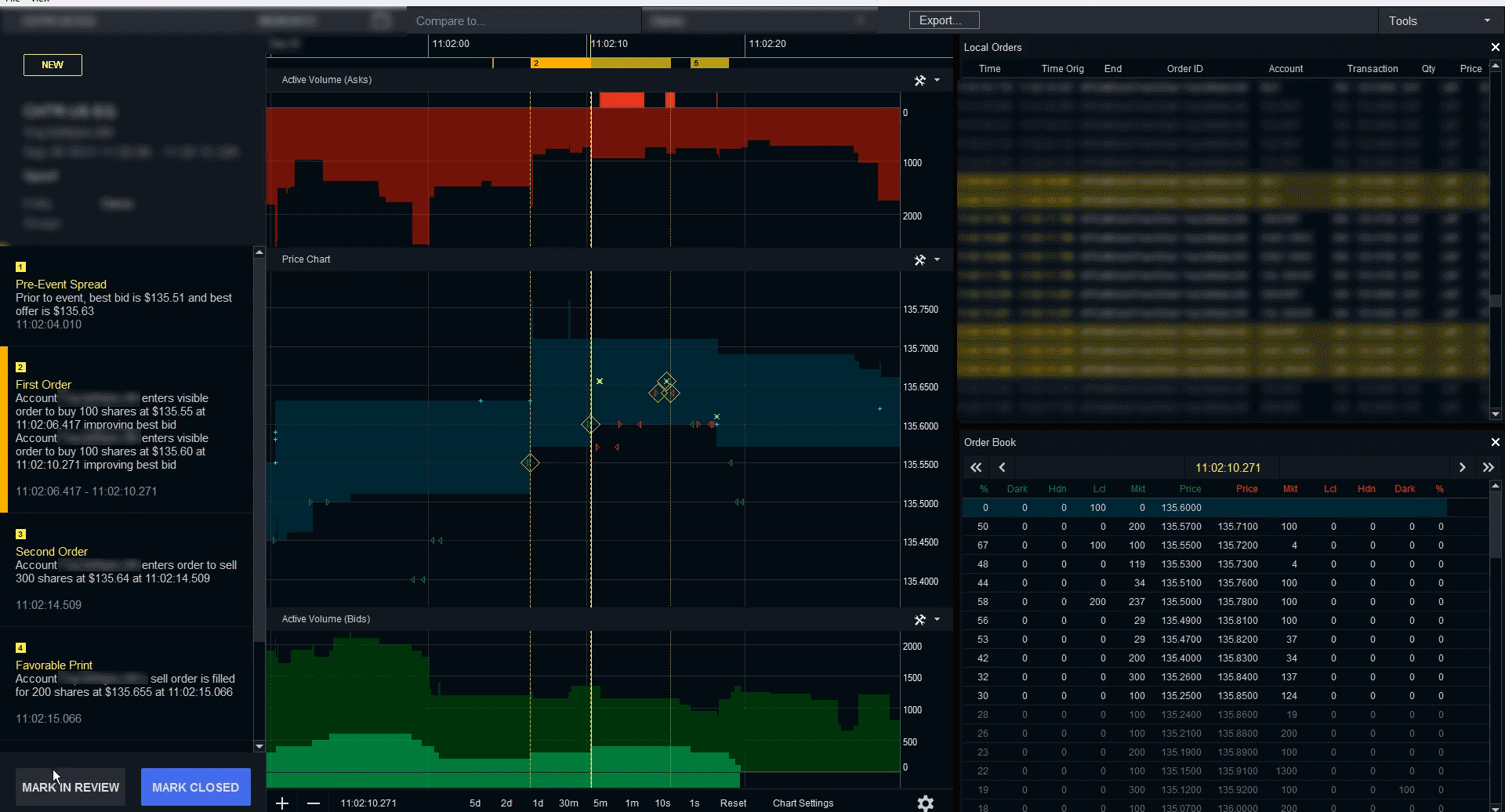Sort Local Orders by Time column
This screenshot has width=1505, height=812.
point(989,69)
